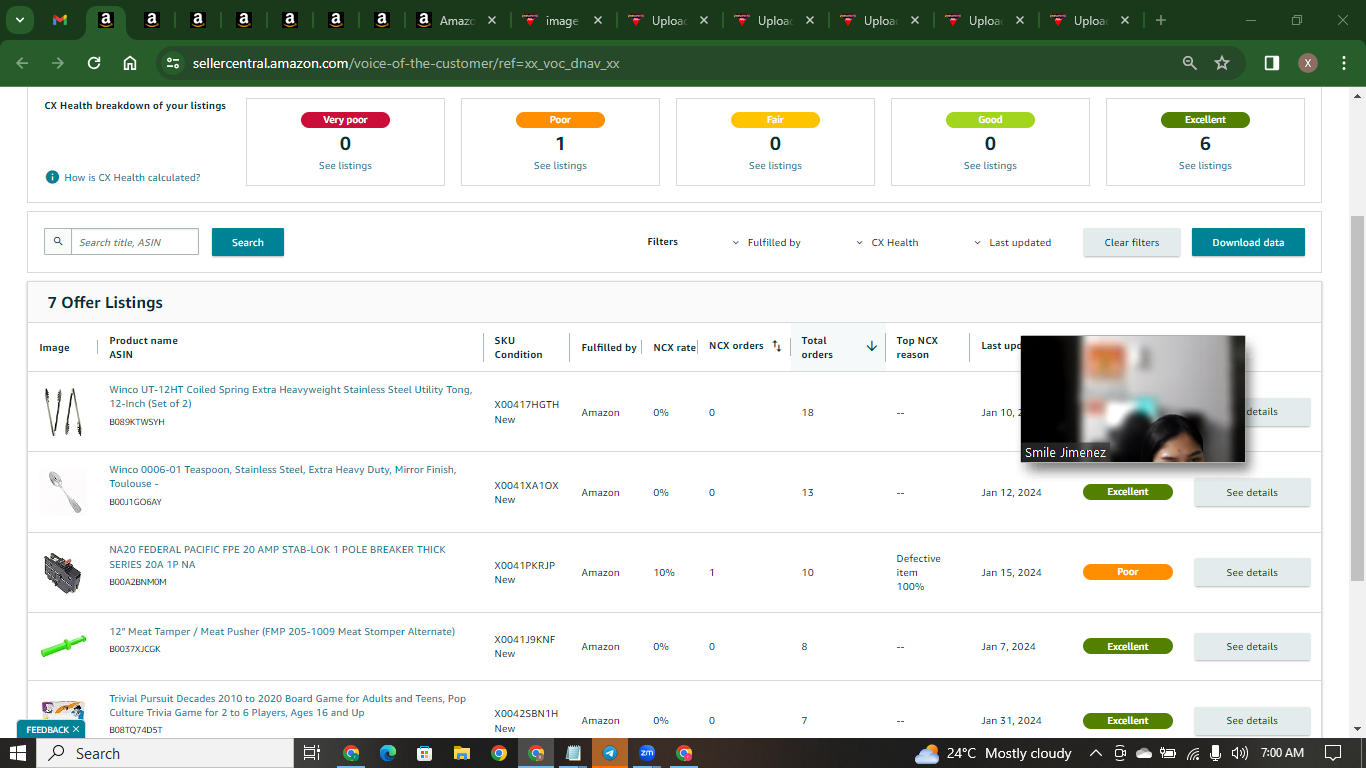The width and height of the screenshot is (1366, 768).
Task: Open a new browser tab
Action: pyautogui.click(x=1161, y=20)
